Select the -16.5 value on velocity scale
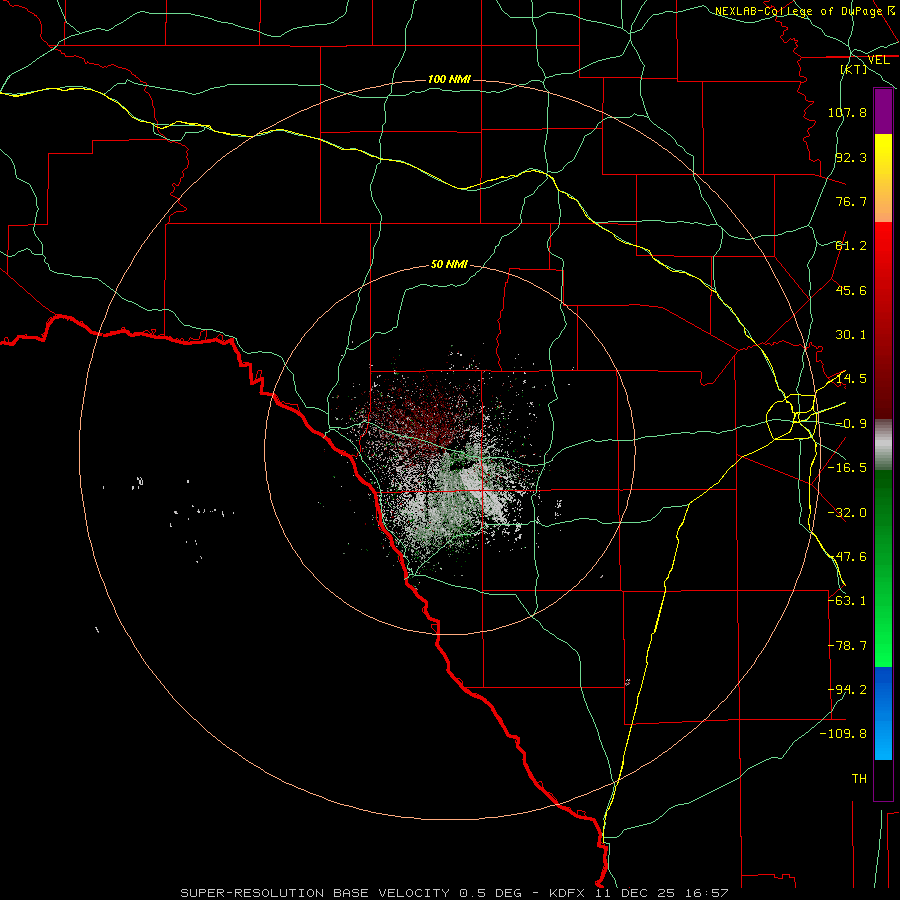 tap(847, 468)
